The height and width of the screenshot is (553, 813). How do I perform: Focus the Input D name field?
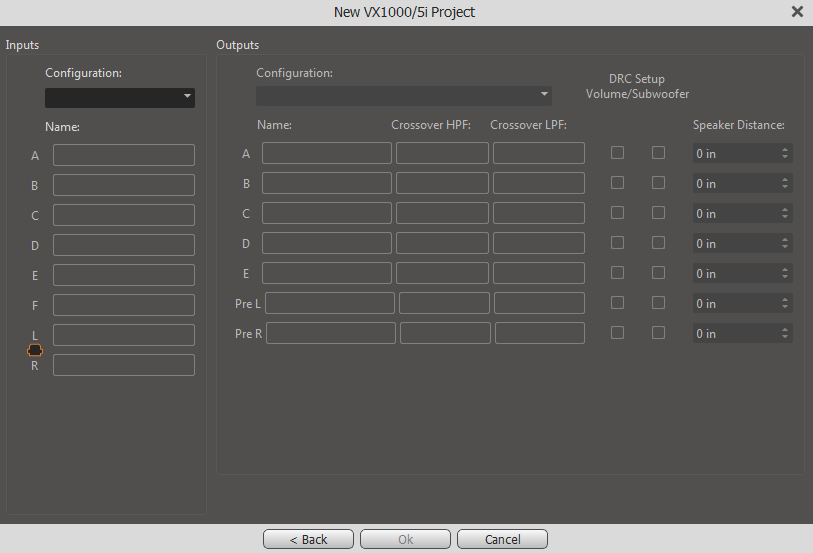pos(124,245)
